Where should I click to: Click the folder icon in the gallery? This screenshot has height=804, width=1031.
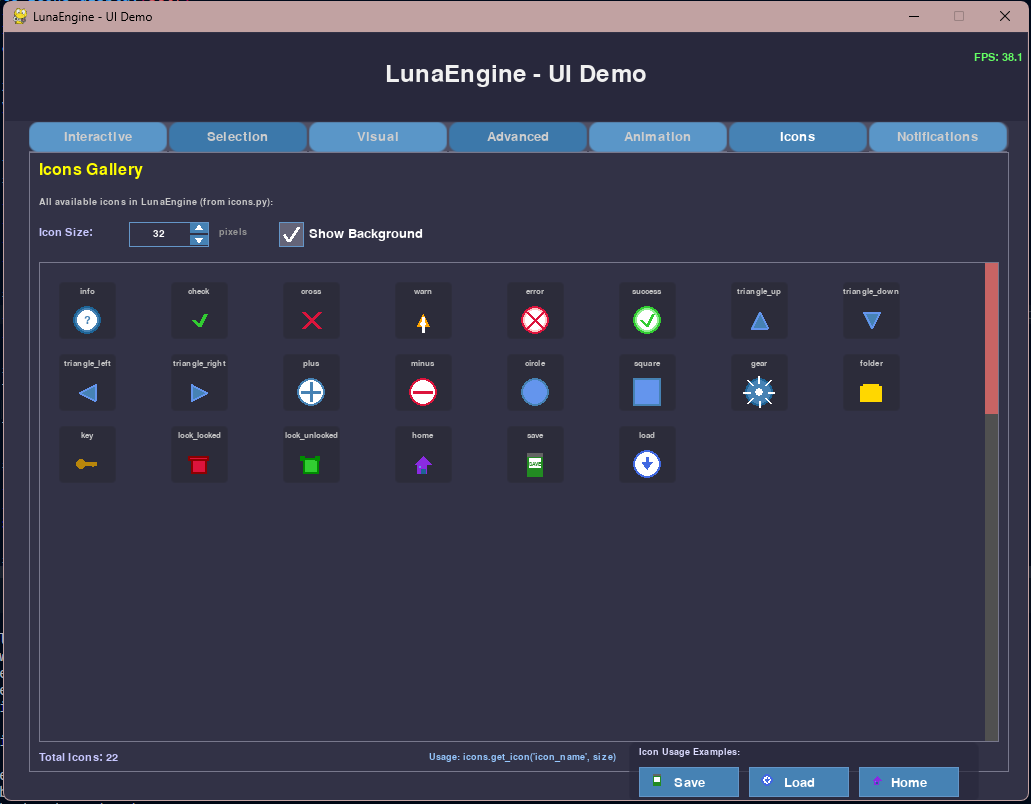click(871, 392)
